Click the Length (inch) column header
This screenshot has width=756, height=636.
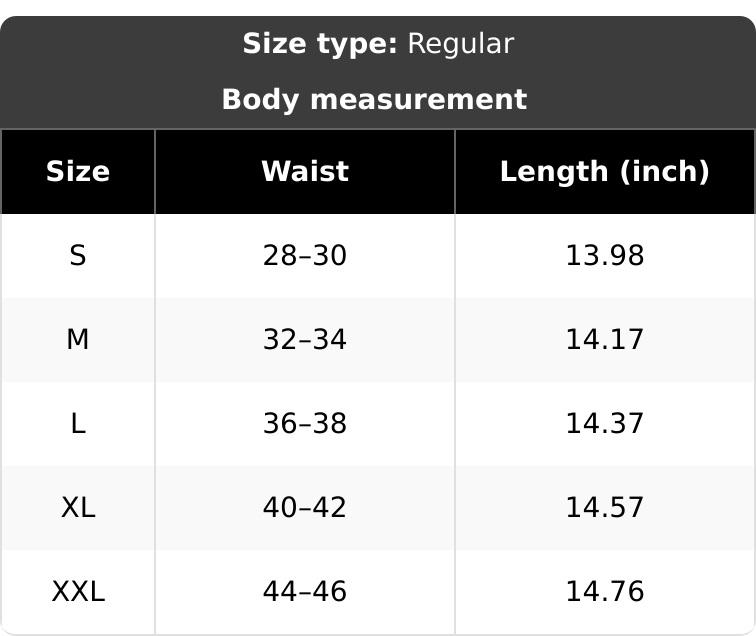coord(605,172)
